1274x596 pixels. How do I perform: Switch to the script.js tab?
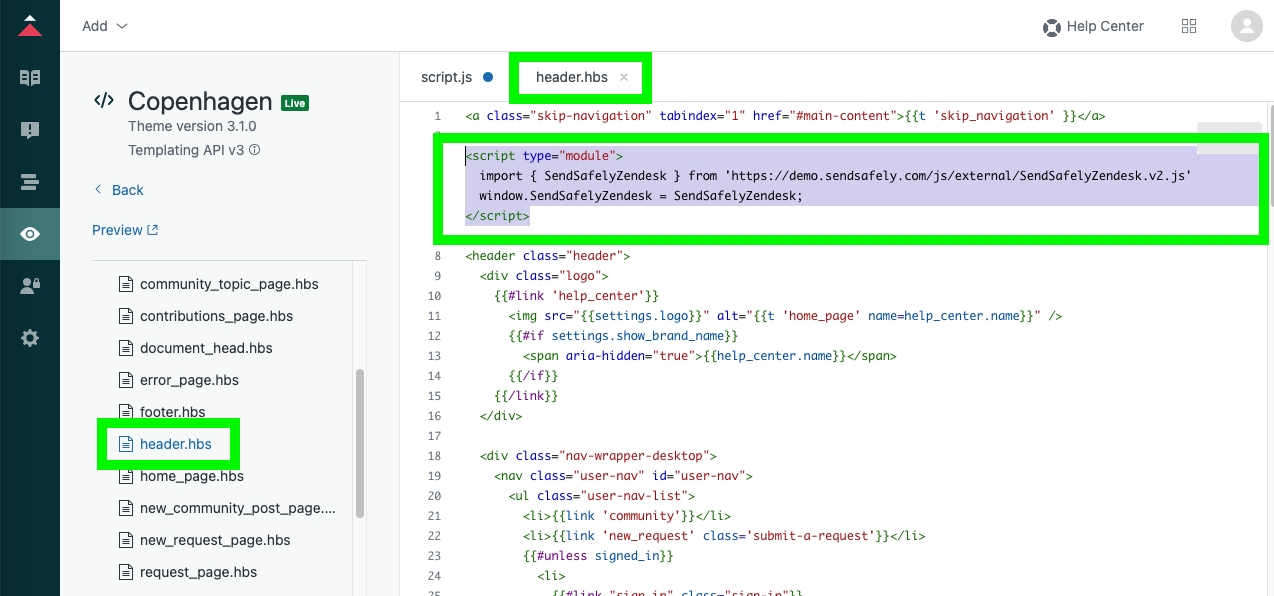coord(446,77)
